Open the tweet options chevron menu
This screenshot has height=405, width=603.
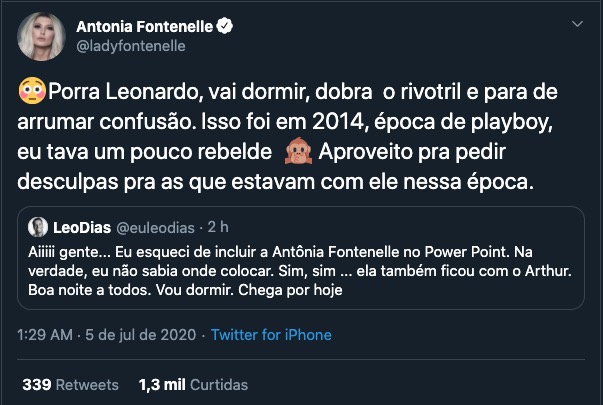point(577,24)
